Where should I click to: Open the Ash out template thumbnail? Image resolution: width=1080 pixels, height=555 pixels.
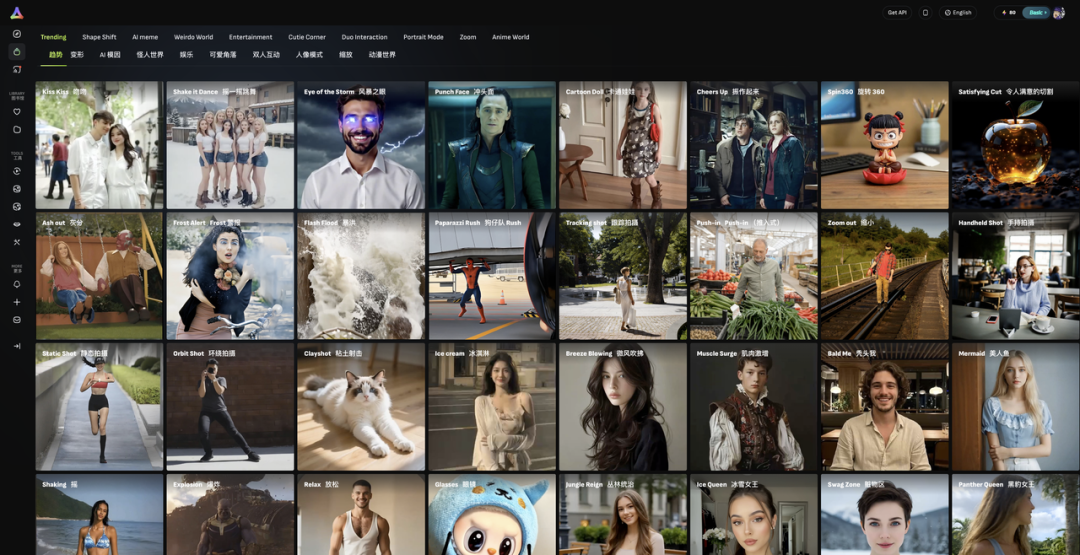pyautogui.click(x=99, y=276)
